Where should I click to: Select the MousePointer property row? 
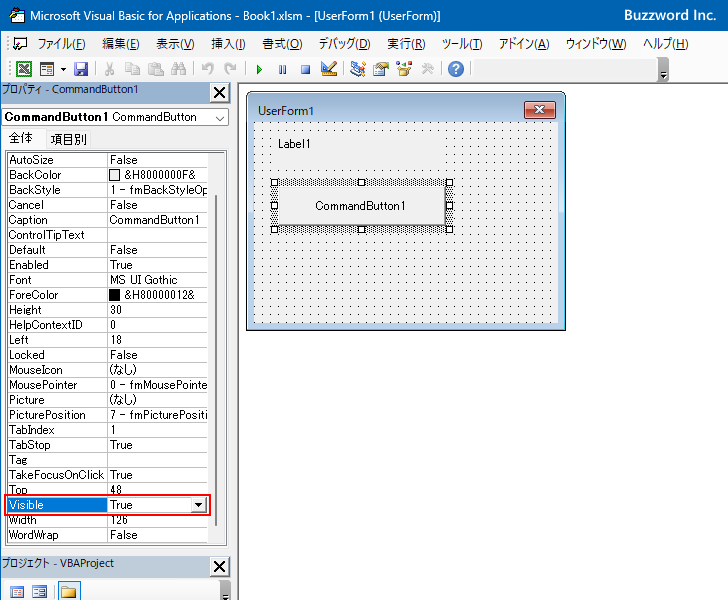(x=107, y=385)
